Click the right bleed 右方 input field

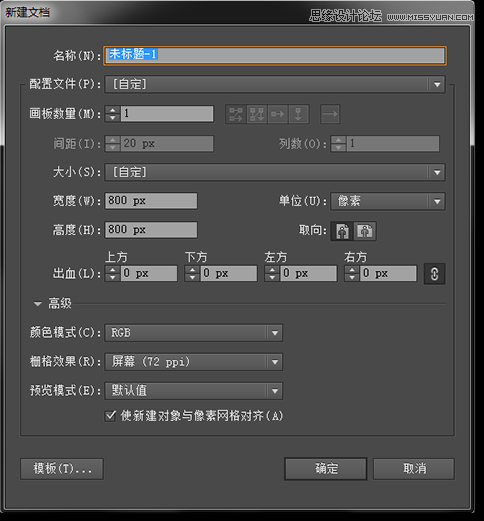pos(388,274)
